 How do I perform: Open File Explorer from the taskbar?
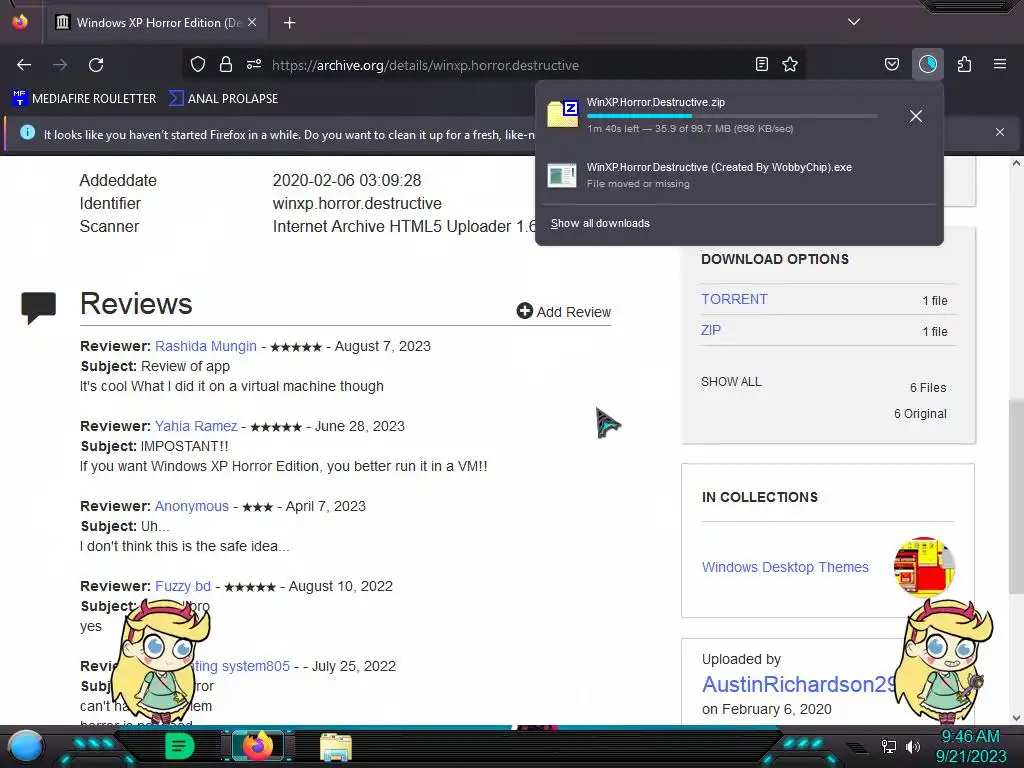coord(336,747)
